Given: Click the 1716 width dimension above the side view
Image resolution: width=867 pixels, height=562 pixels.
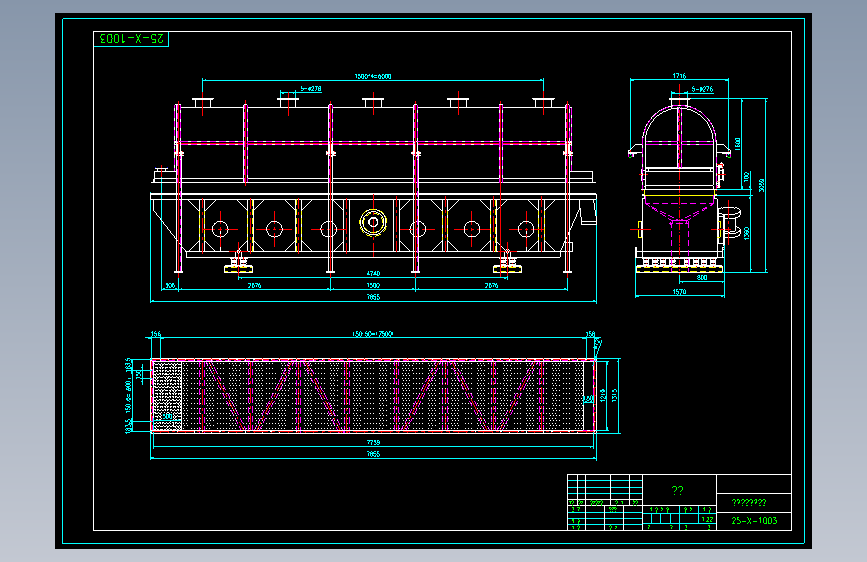Looking at the screenshot, I should tap(679, 76).
